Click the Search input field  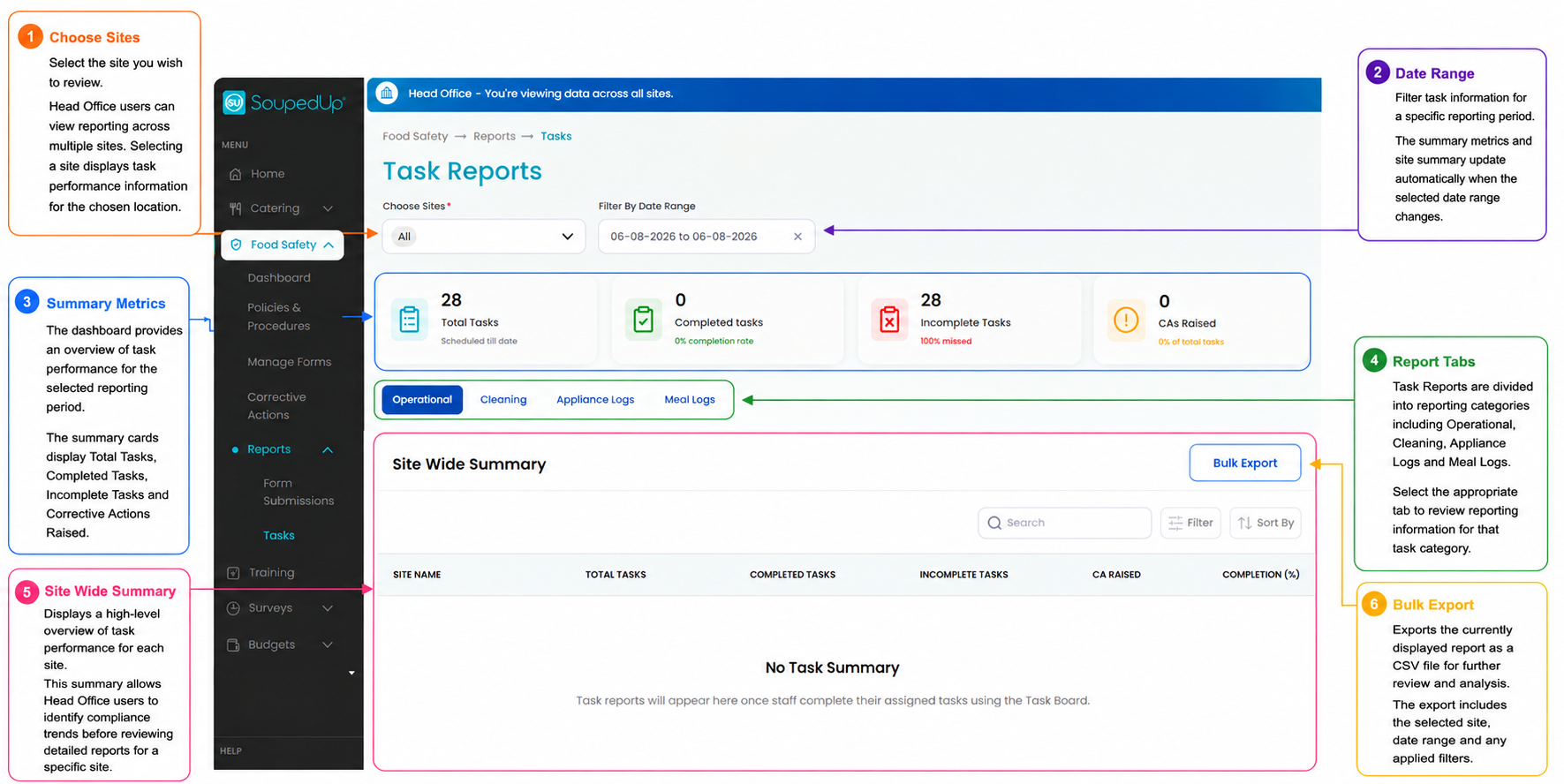[x=1064, y=523]
